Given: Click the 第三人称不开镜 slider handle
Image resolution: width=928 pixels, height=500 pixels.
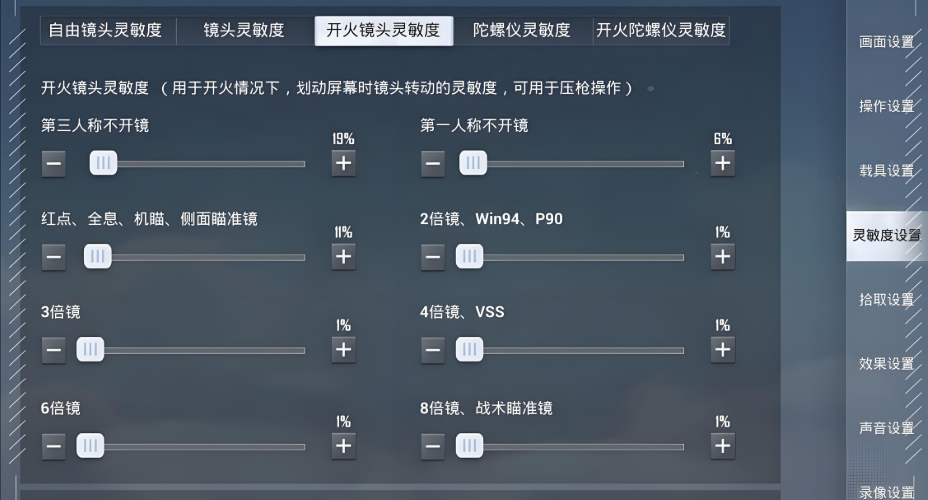Looking at the screenshot, I should pos(103,163).
